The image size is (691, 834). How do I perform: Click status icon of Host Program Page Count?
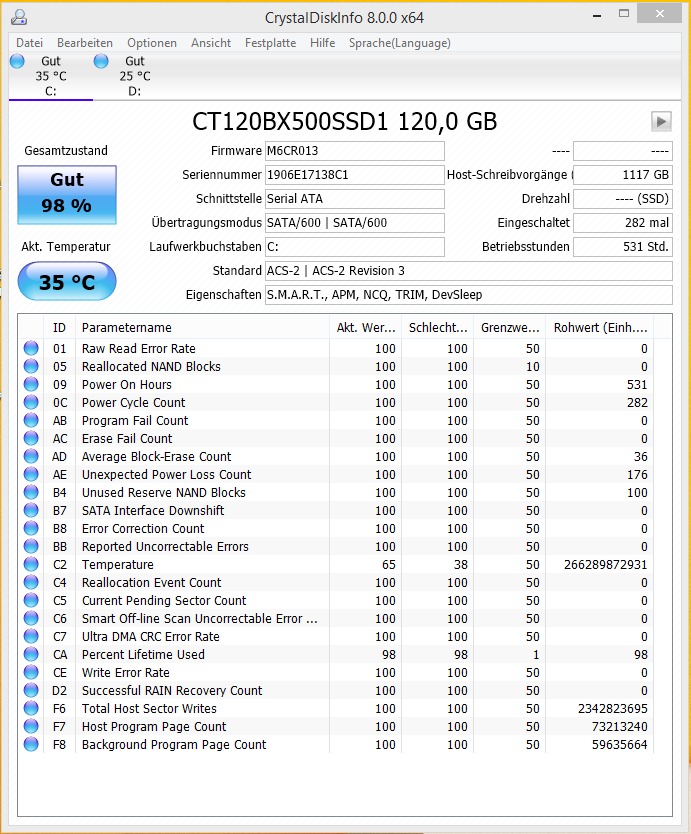[31, 727]
